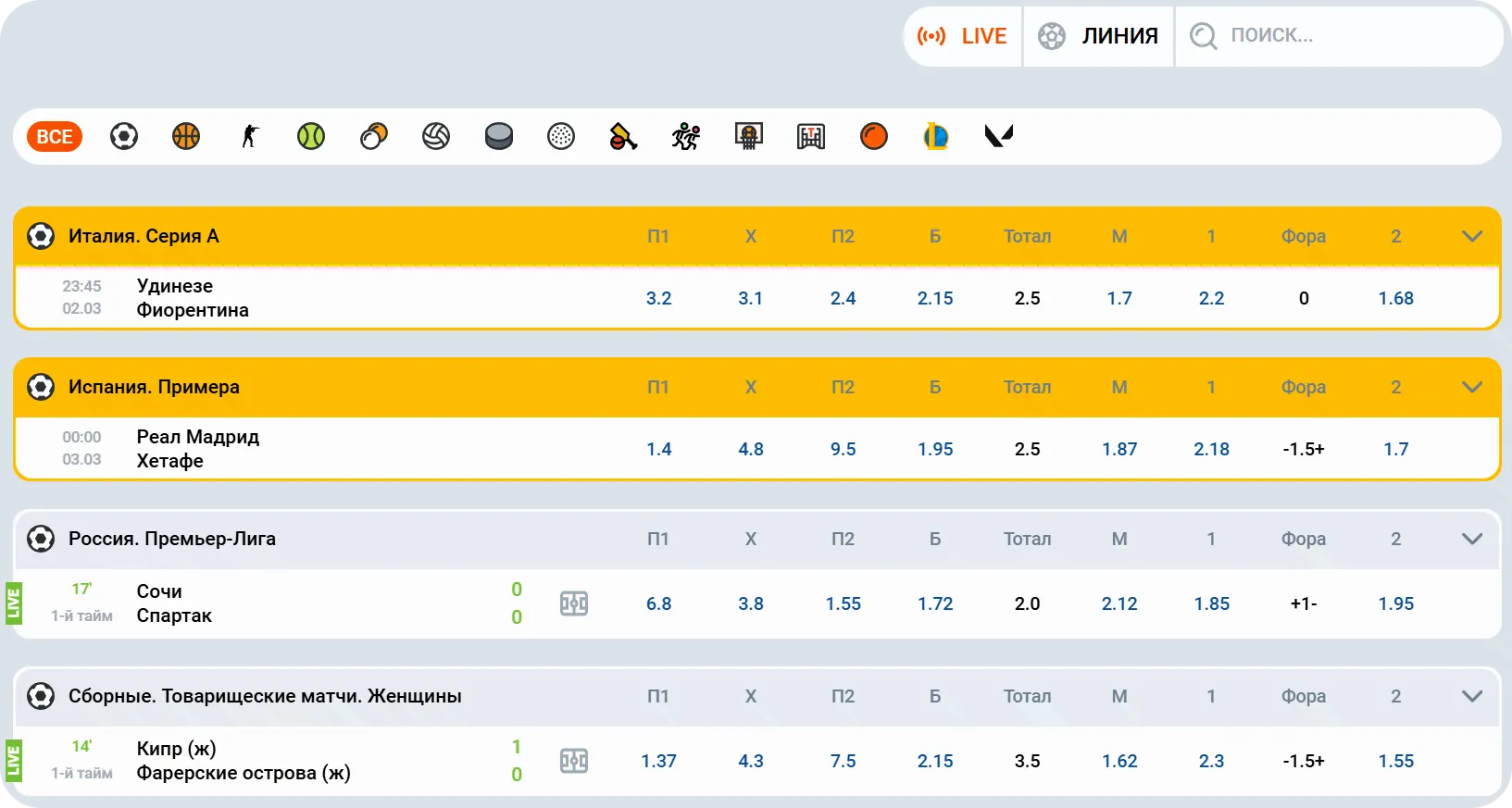Viewport: 1512px width, 808px height.
Task: Pick the 3.1 draw odds for Удинезе–Фиорентина
Action: (750, 298)
